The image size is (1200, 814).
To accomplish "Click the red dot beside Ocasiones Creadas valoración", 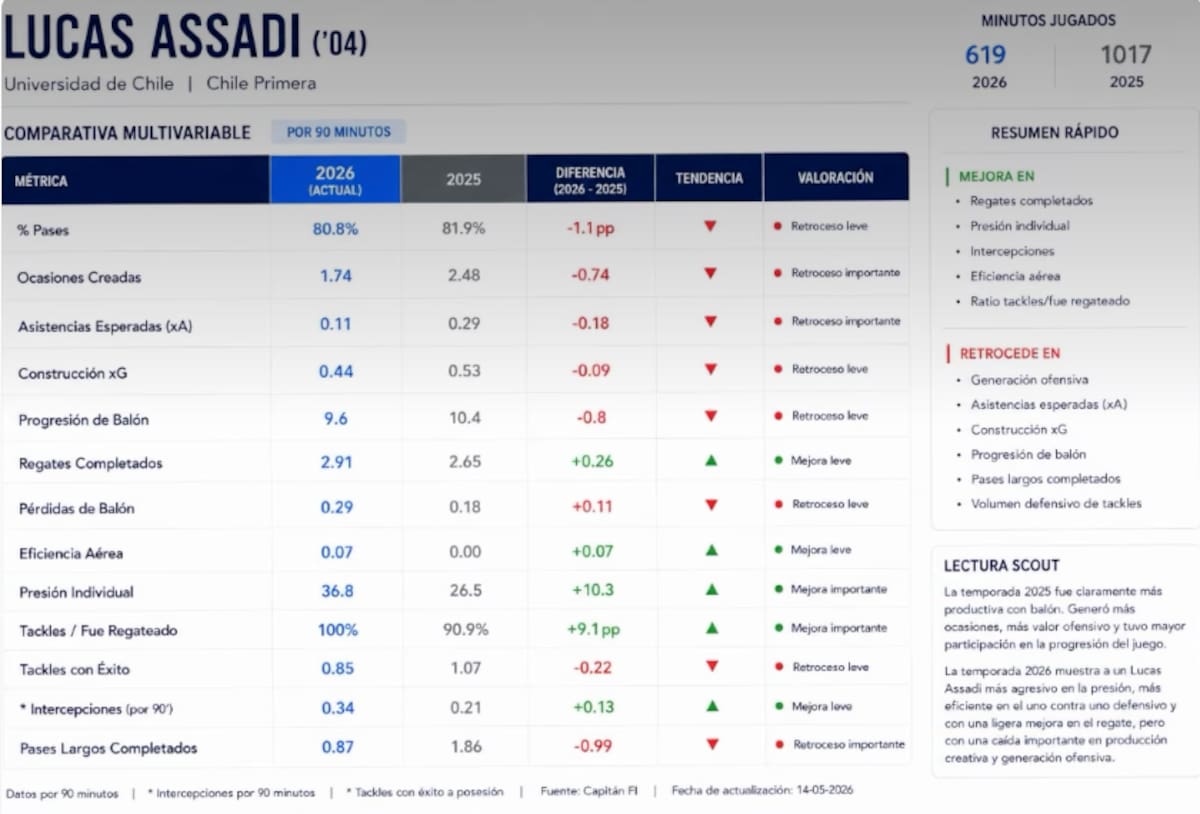I will click(777, 273).
